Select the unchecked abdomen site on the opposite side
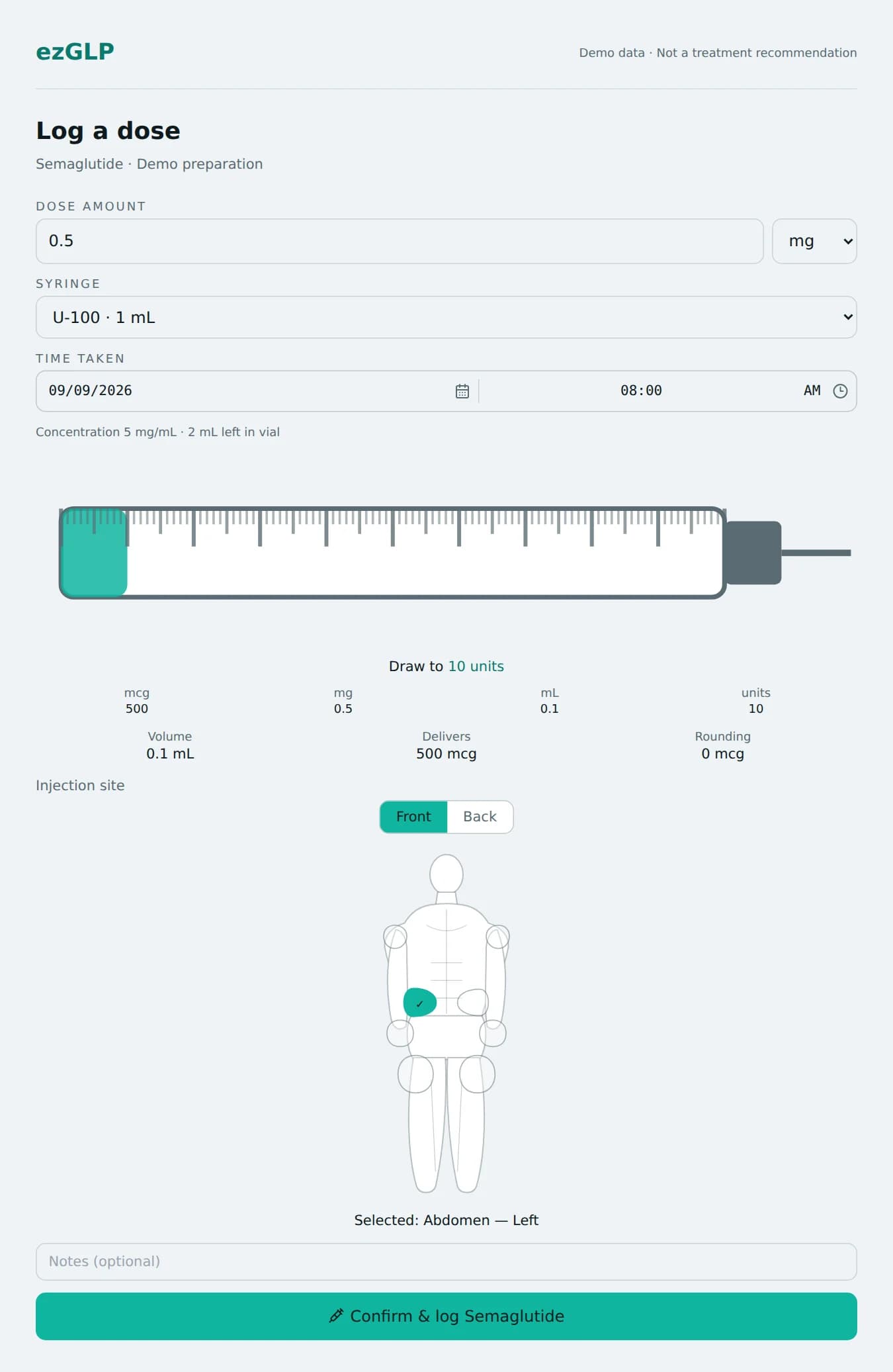The width and height of the screenshot is (893, 1372). 472,1002
